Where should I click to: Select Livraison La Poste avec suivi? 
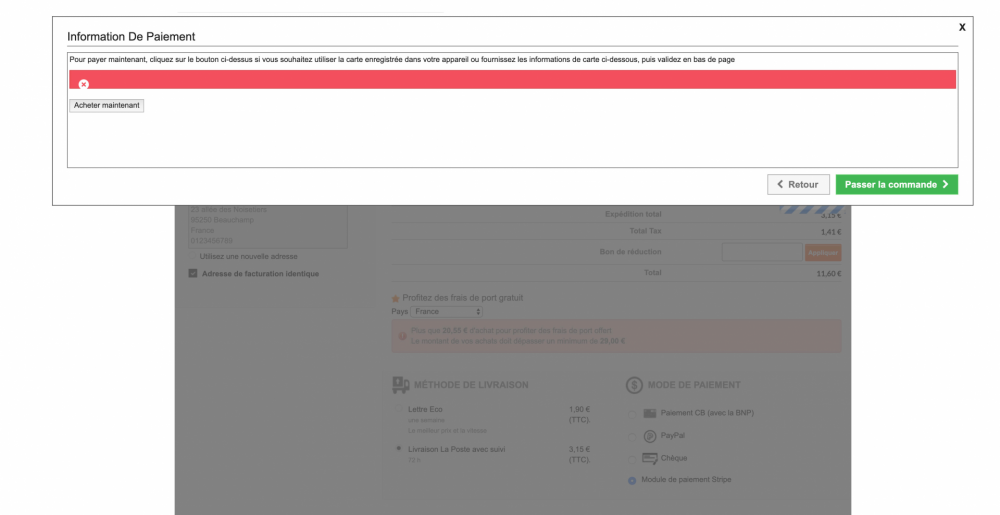(x=399, y=449)
